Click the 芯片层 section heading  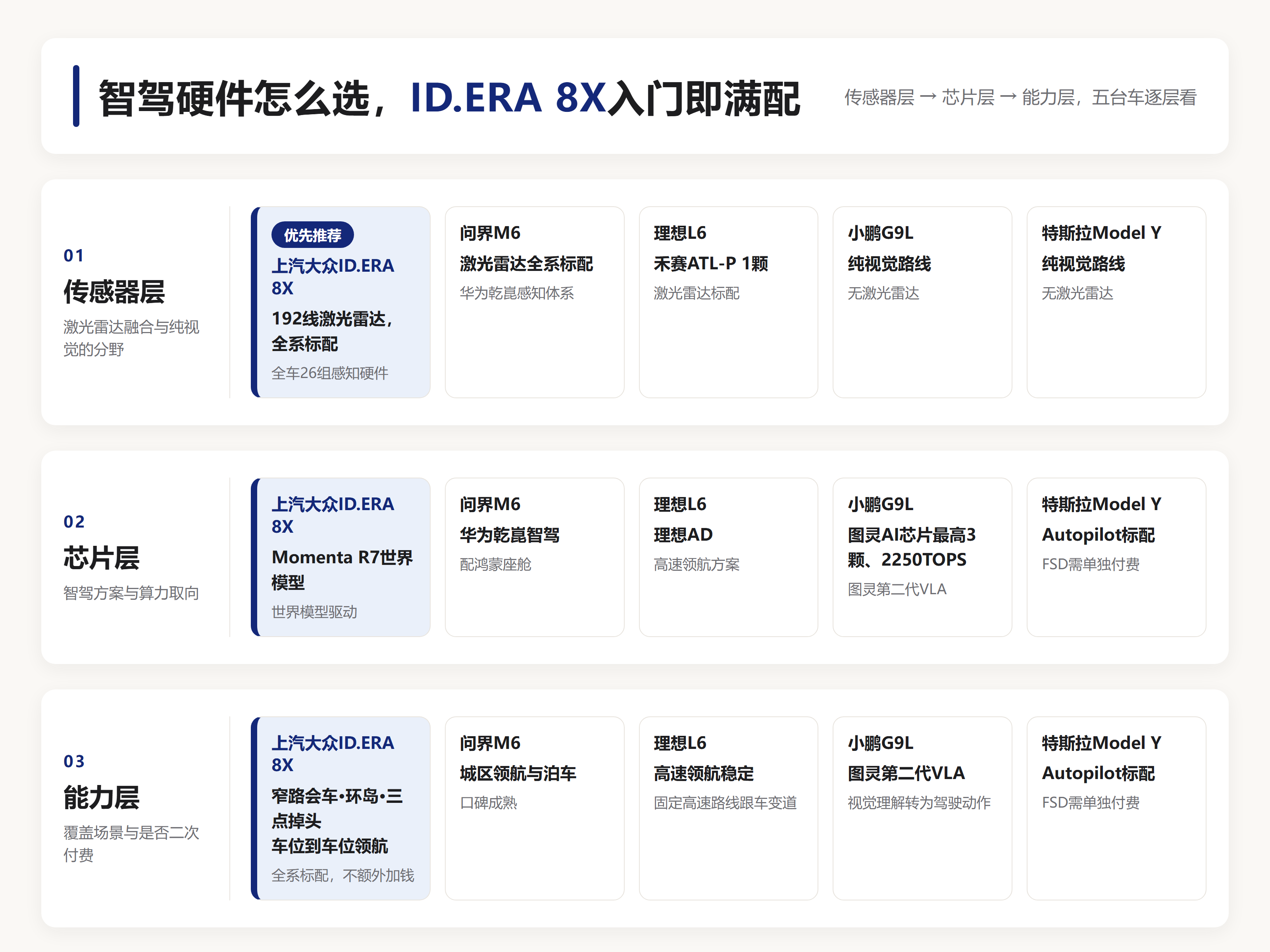pos(101,558)
